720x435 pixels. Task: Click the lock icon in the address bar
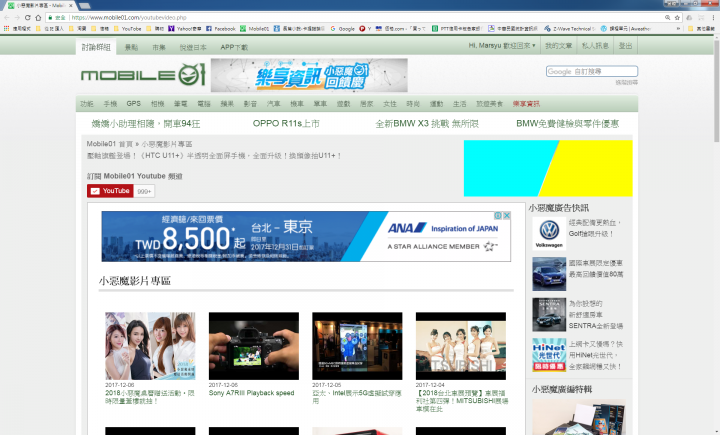[50, 17]
